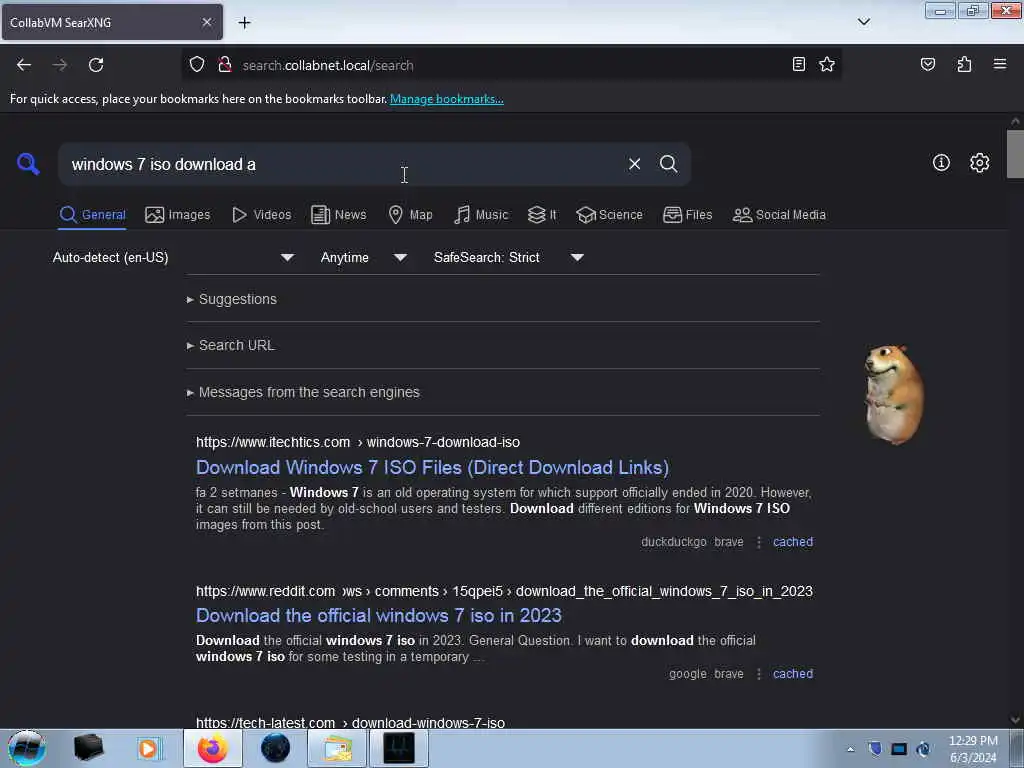Screen dimensions: 1024x768
Task: Open the file explorer taskbar icon
Action: (338, 748)
